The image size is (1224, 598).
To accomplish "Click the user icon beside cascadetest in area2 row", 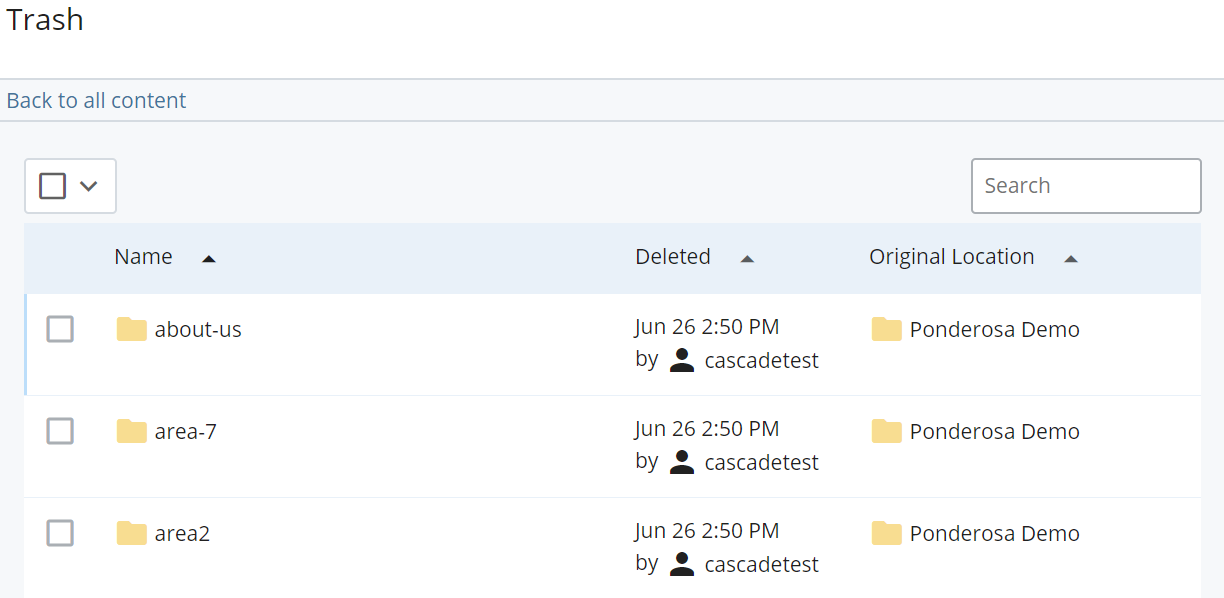I will (x=681, y=564).
